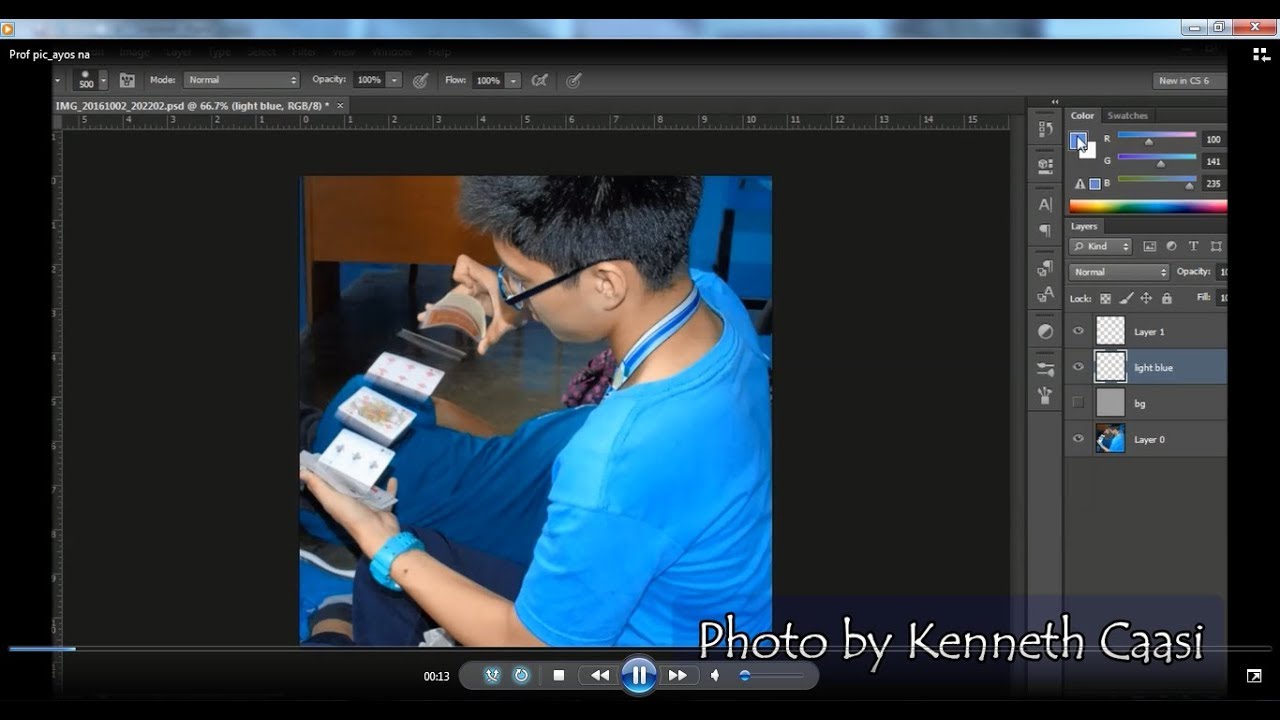Select Layer 0 in Layers panel

pos(1146,439)
